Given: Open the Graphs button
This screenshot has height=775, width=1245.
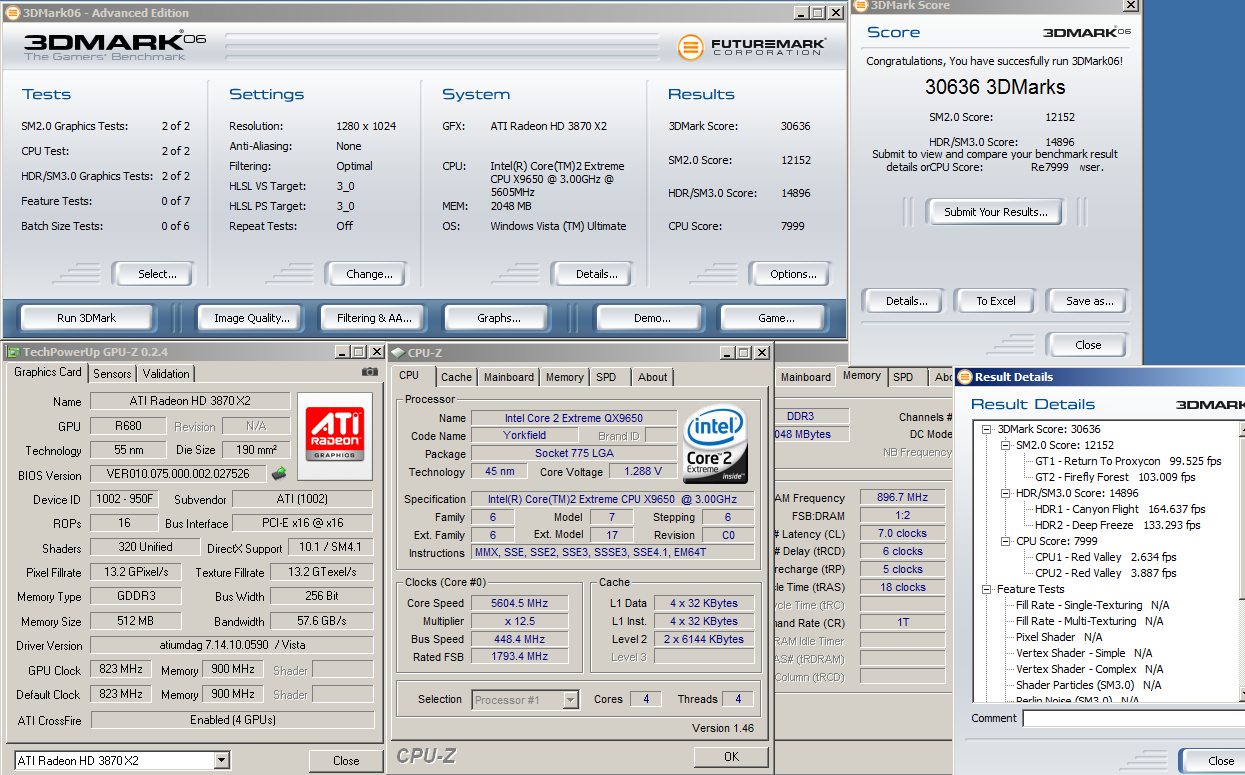Looking at the screenshot, I should pos(499,318).
